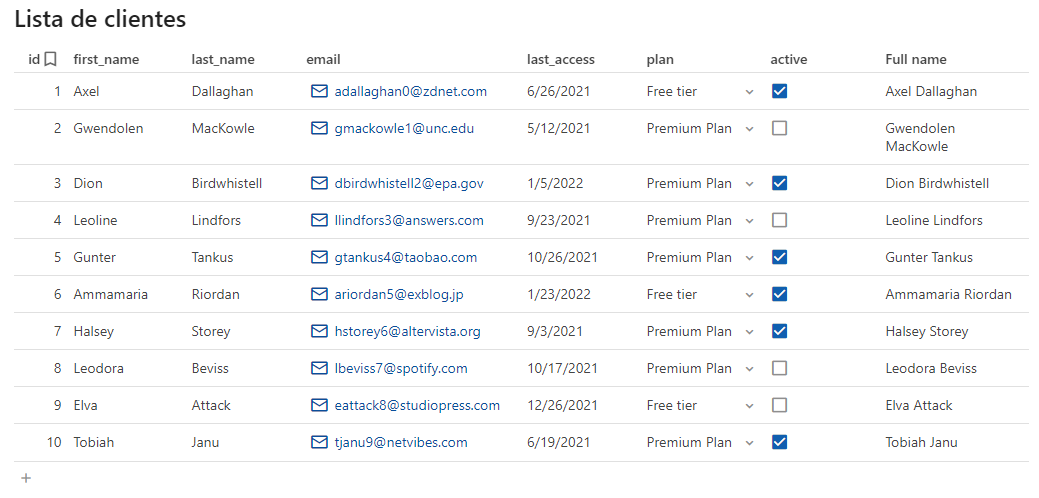Image resolution: width=1039 pixels, height=498 pixels.
Task: Open the tjanu9@netvibes.com email link
Action: (x=401, y=442)
